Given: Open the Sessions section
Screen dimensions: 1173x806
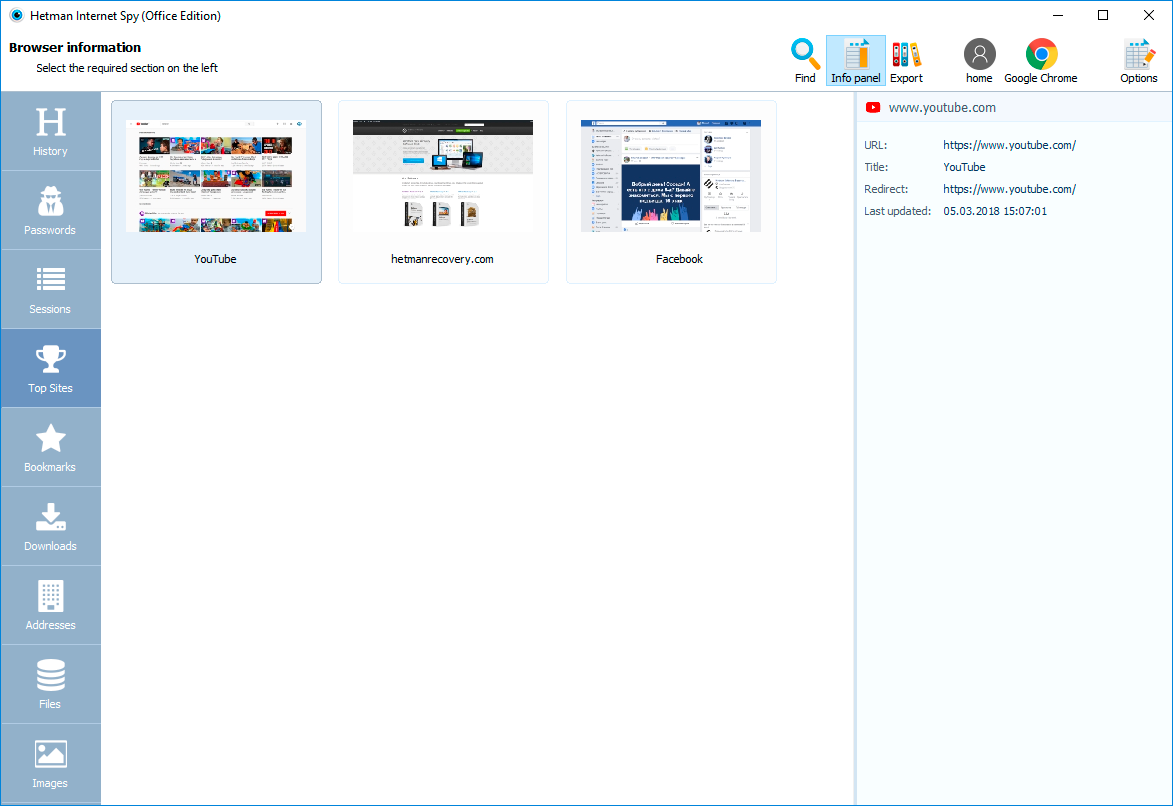Looking at the screenshot, I should tap(50, 290).
